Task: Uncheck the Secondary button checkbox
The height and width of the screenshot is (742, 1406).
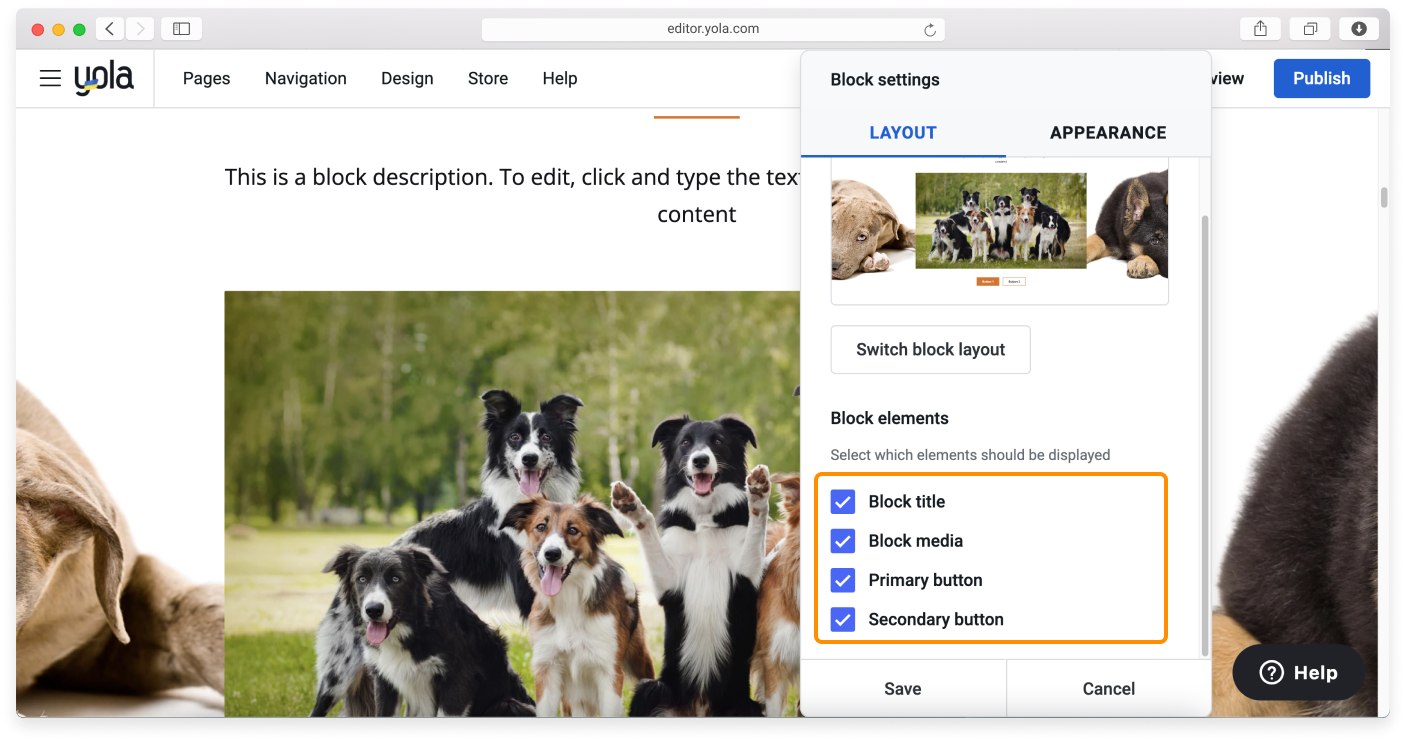Action: (843, 620)
